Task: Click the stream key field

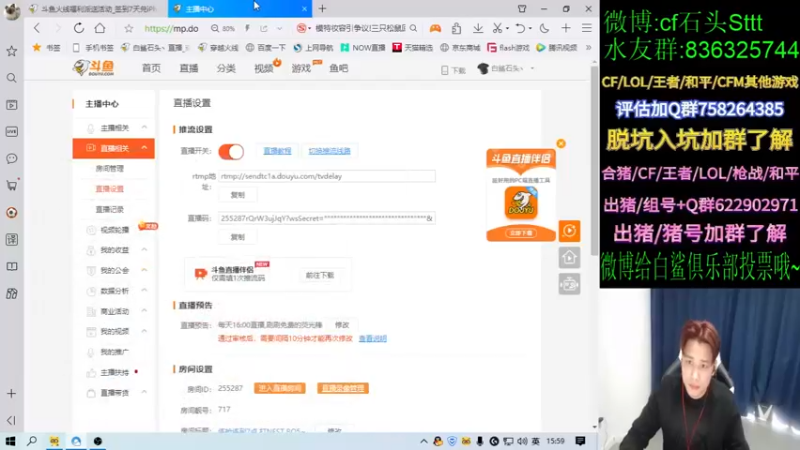Action: tap(327, 218)
